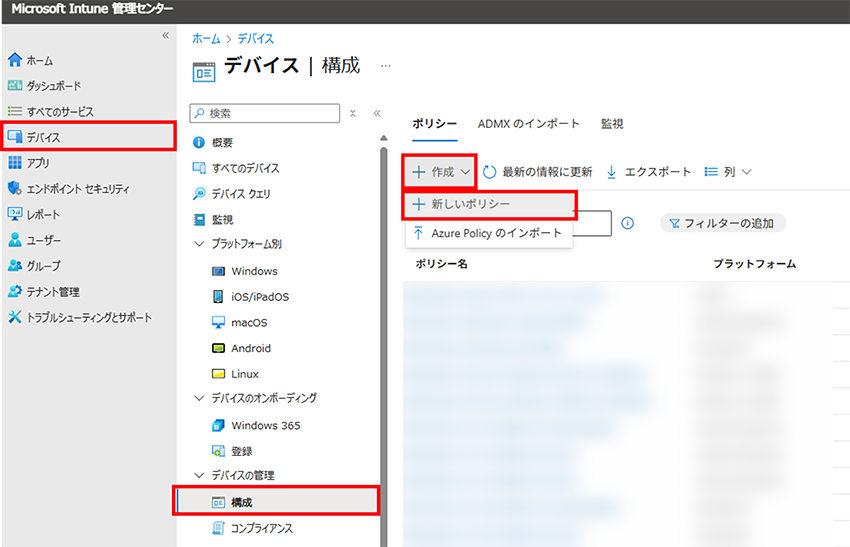Click the エクスポート button

click(x=648, y=172)
